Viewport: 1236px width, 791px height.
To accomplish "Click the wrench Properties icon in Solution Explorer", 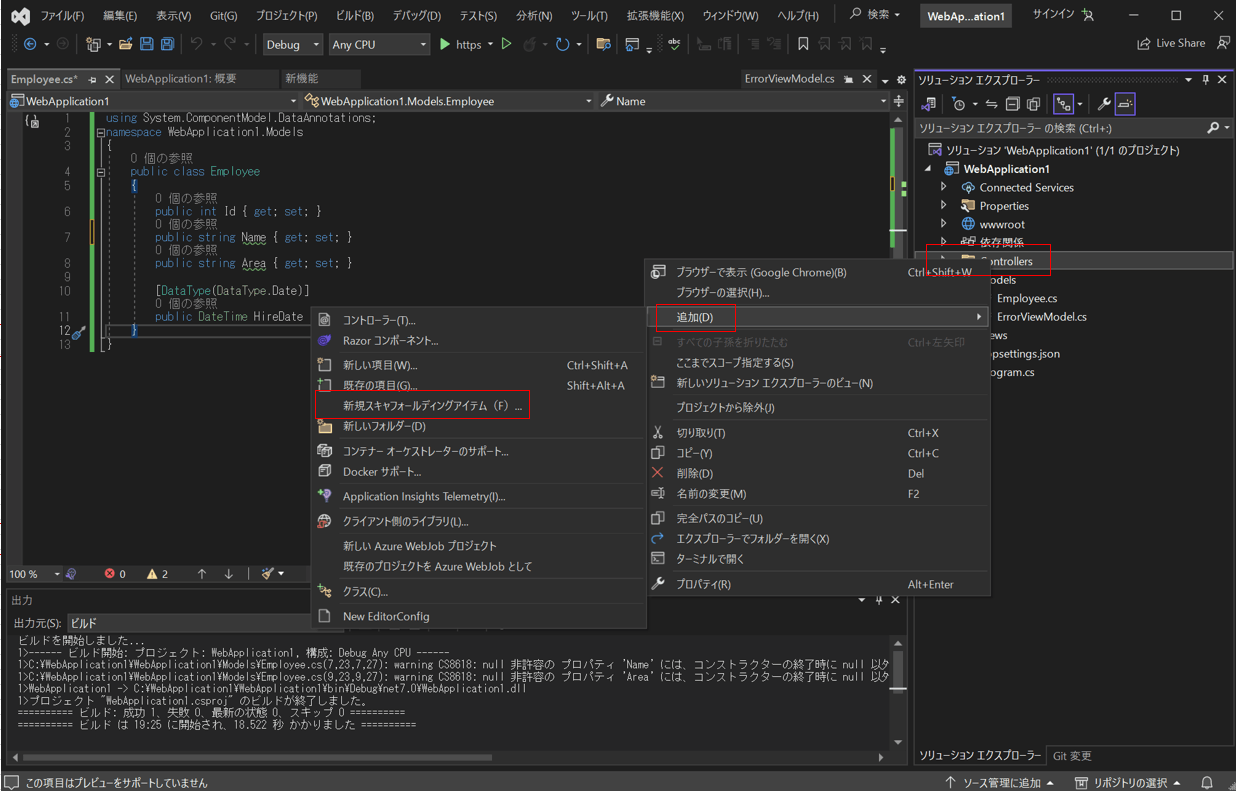I will click(1104, 104).
